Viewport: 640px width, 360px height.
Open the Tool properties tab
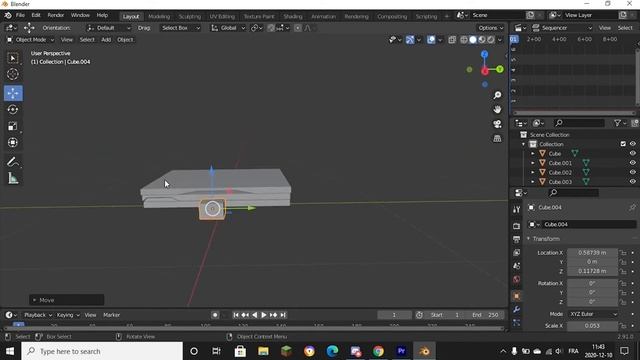click(516, 209)
